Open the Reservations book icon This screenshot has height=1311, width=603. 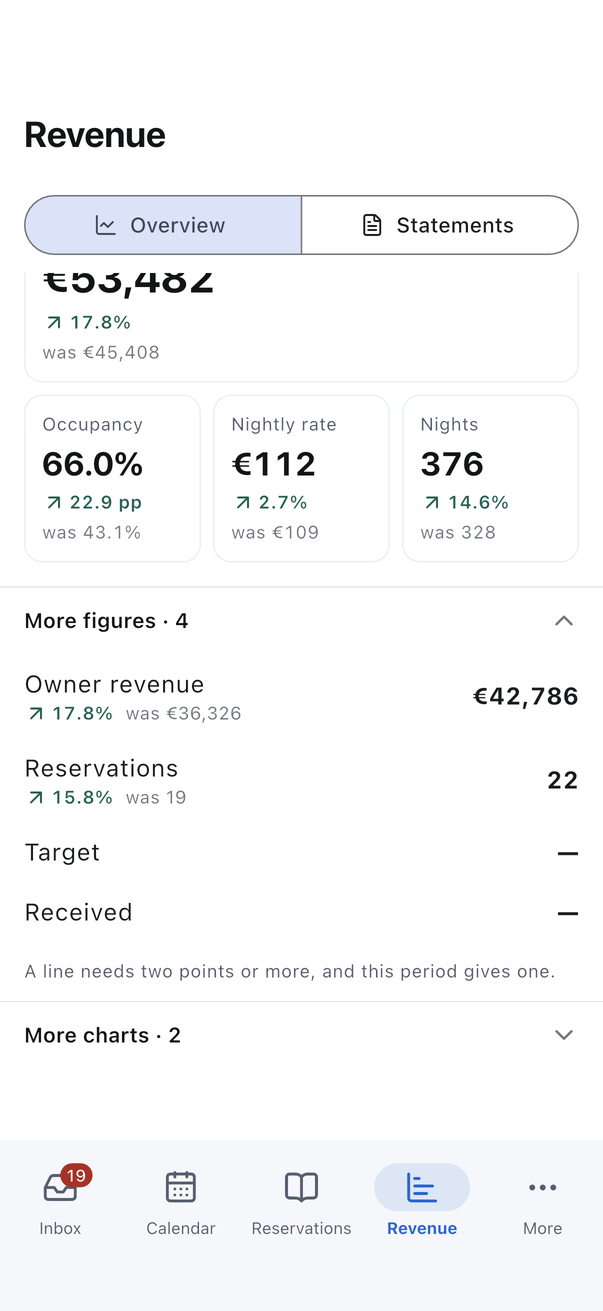[x=301, y=1187]
